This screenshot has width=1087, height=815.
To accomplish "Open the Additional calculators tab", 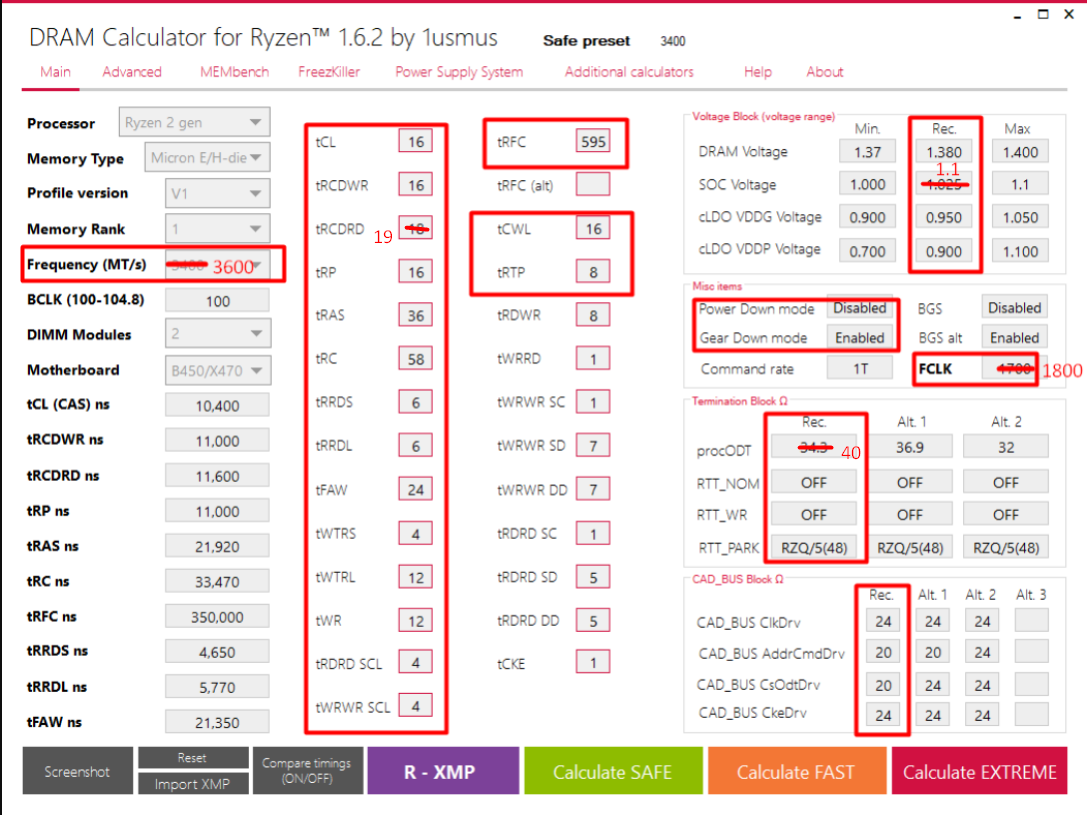I will click(x=629, y=72).
